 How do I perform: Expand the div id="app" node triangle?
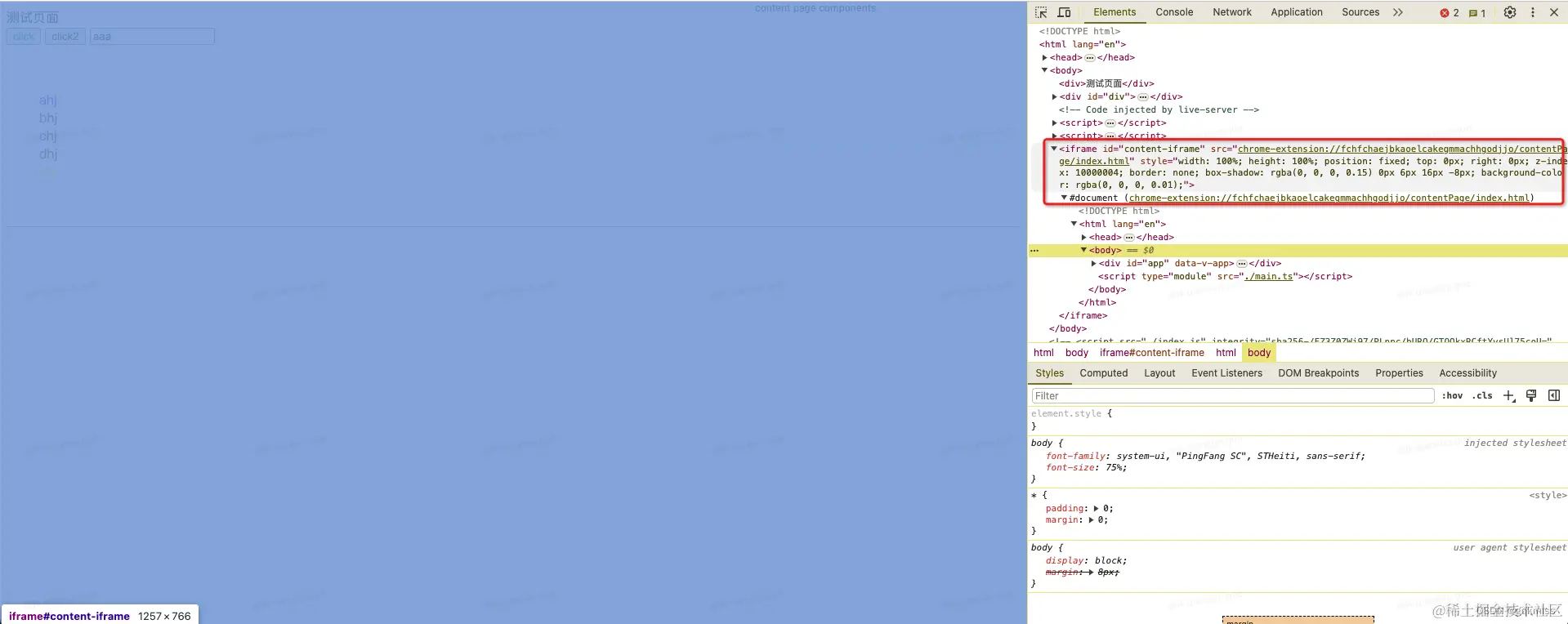[1093, 264]
